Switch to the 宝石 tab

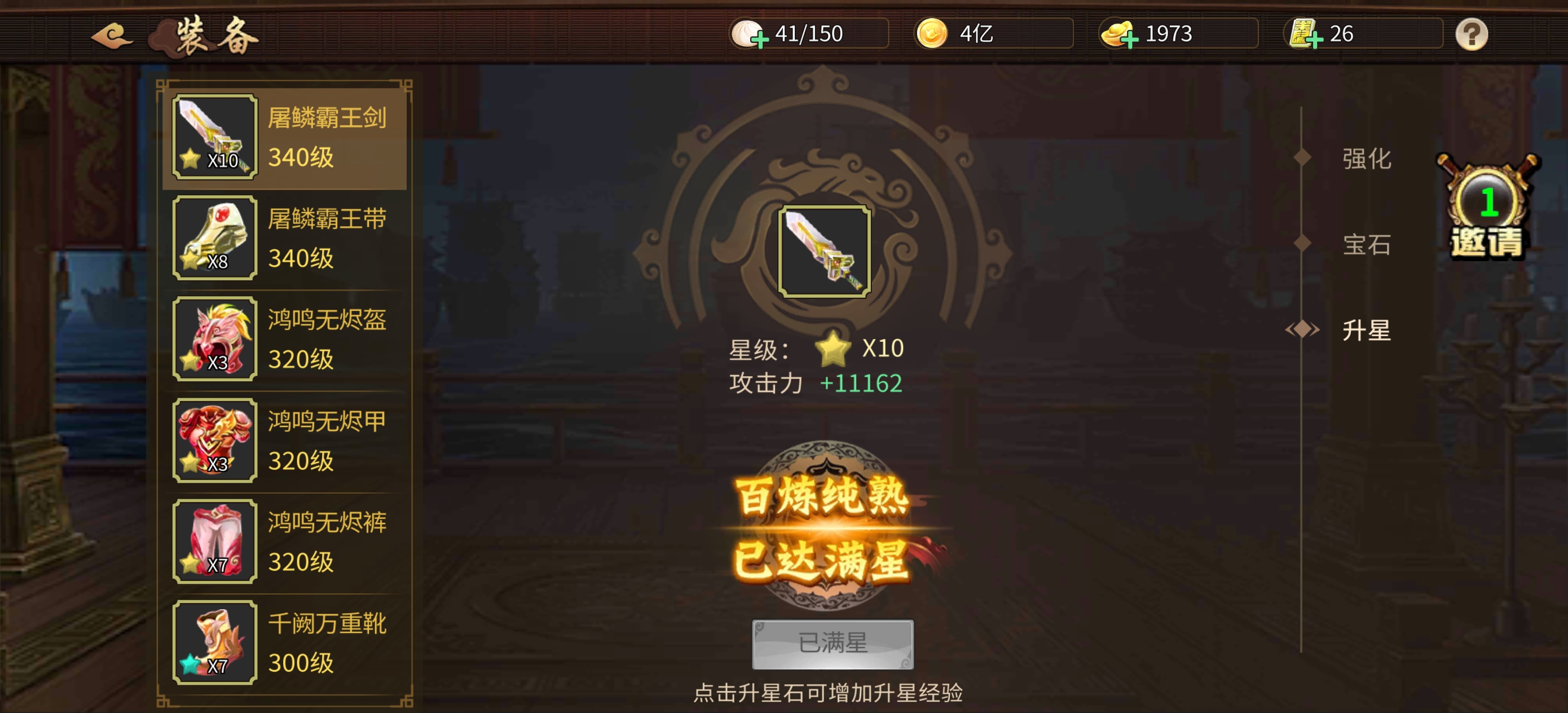point(1367,245)
